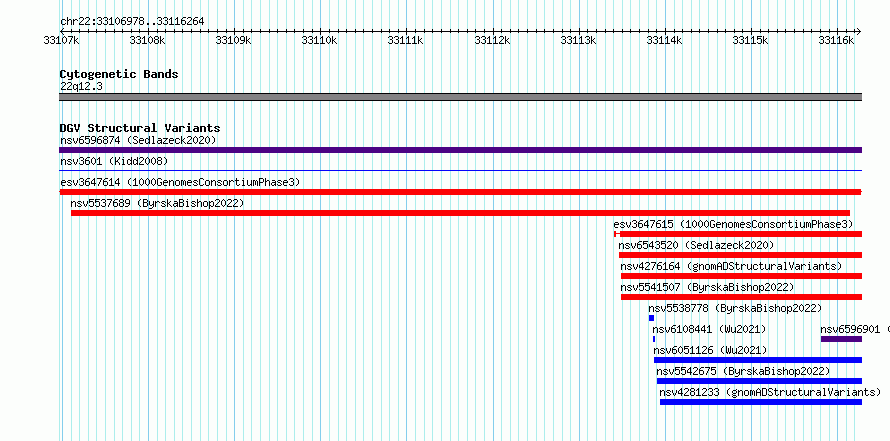Select the dark purple nsv6596901 bar

[841, 339]
